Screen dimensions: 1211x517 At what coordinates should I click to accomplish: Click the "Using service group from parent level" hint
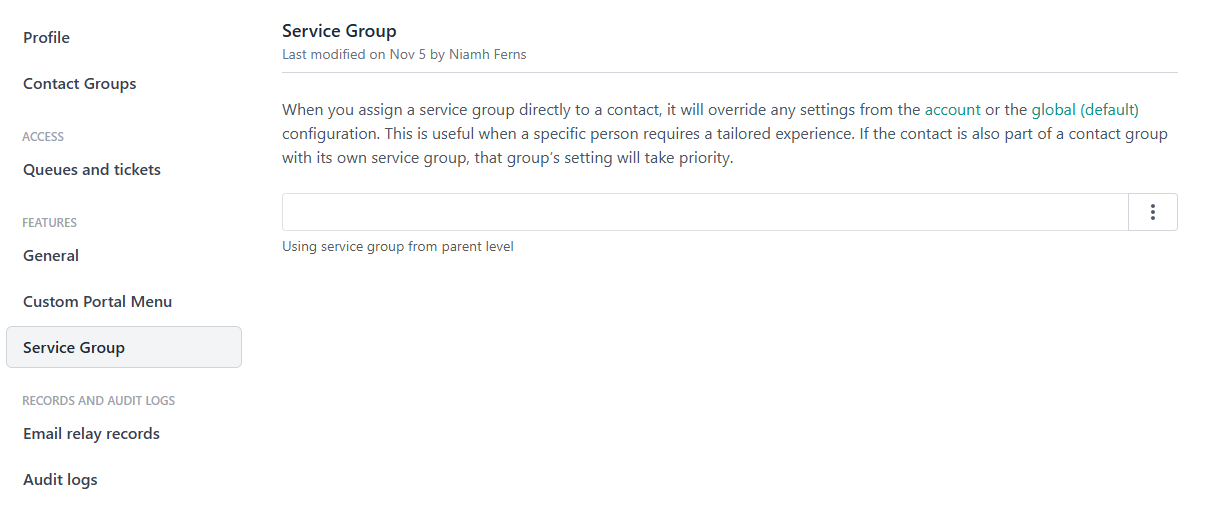398,246
